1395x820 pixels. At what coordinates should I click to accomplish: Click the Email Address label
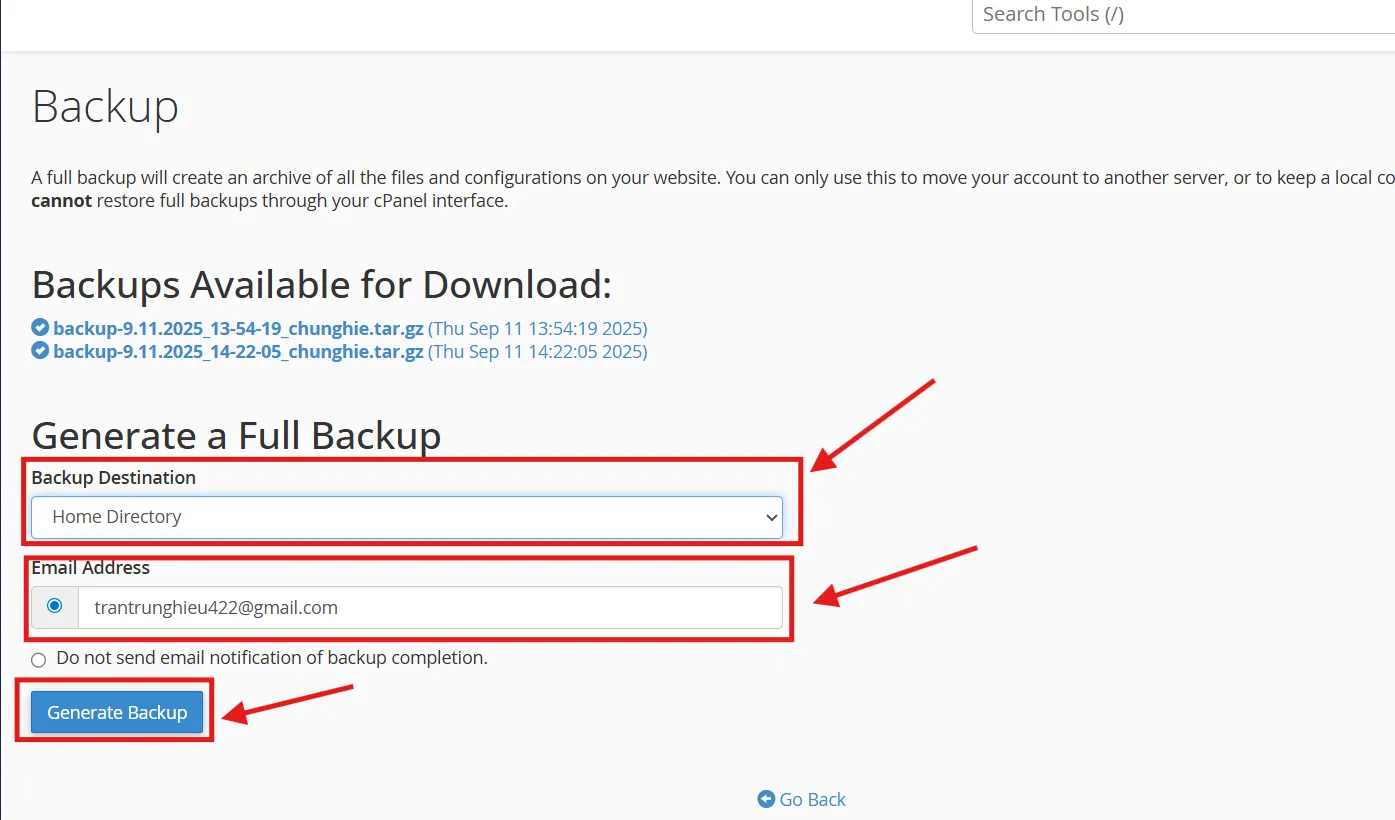(x=90, y=568)
